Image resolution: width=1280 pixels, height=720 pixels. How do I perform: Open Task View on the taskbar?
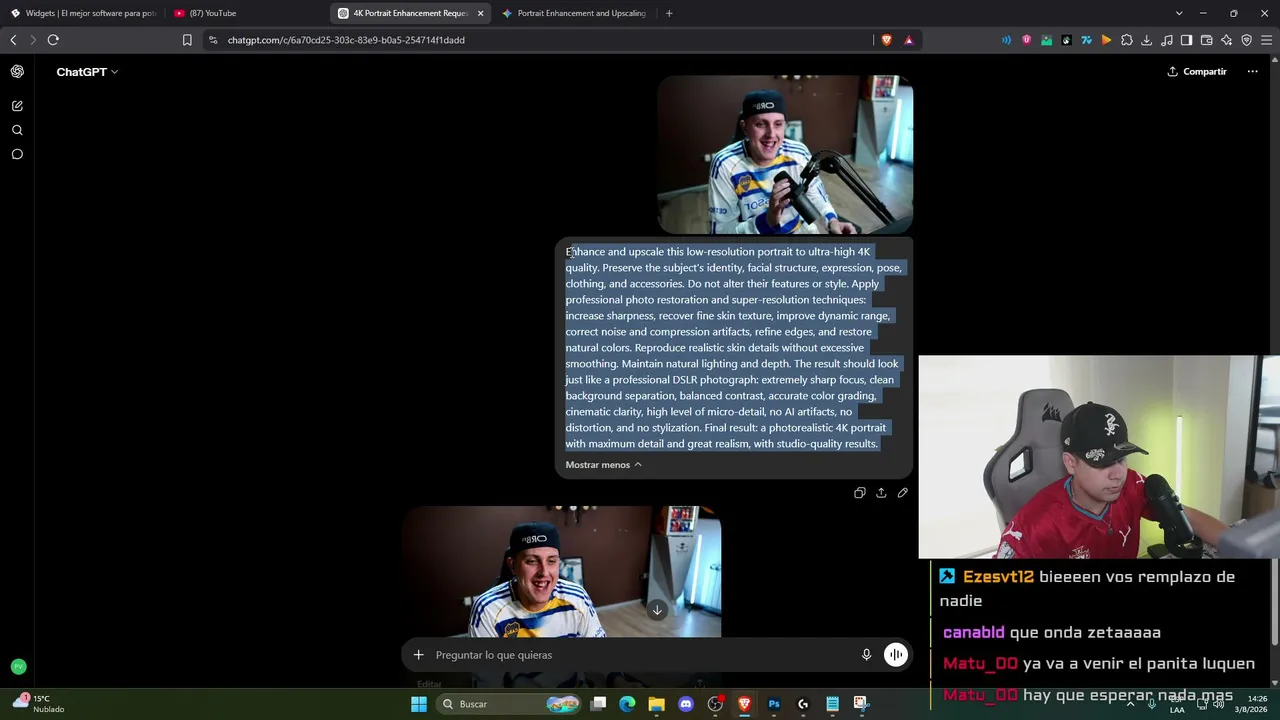(598, 704)
